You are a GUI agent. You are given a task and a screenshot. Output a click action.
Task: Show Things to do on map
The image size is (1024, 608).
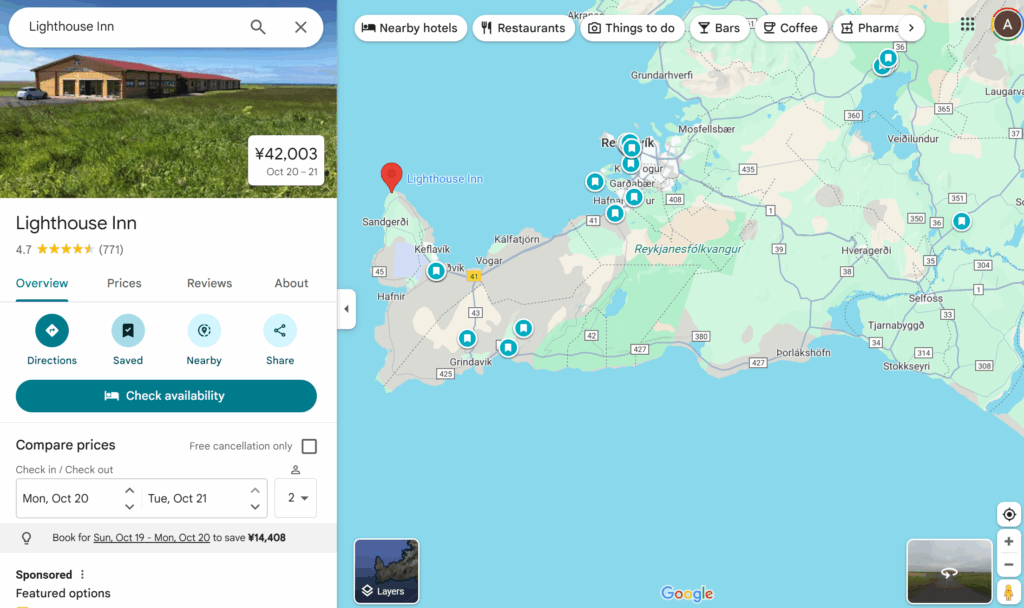632,28
